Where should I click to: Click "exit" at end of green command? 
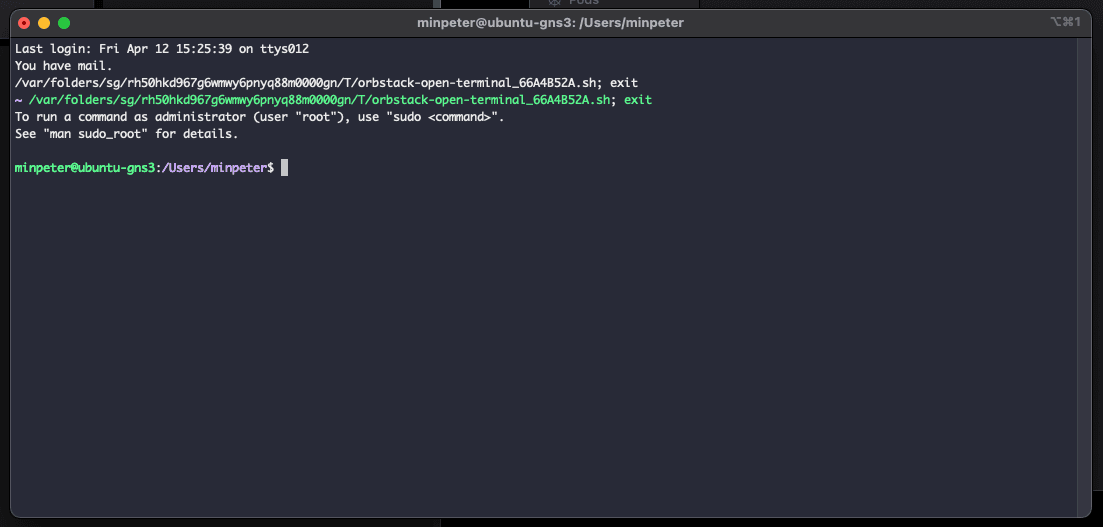coord(637,100)
